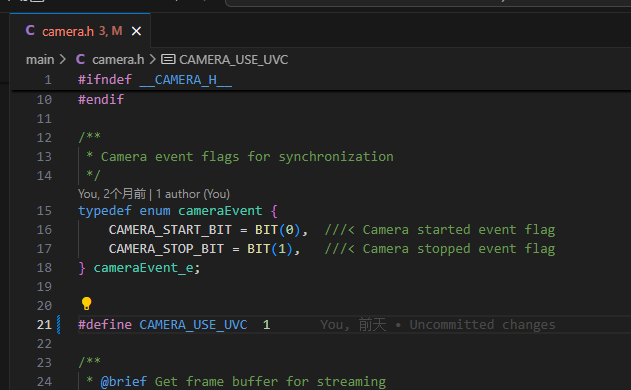
Task: Click the 'Uncommitted changes' blame annotation
Action: tap(482, 324)
